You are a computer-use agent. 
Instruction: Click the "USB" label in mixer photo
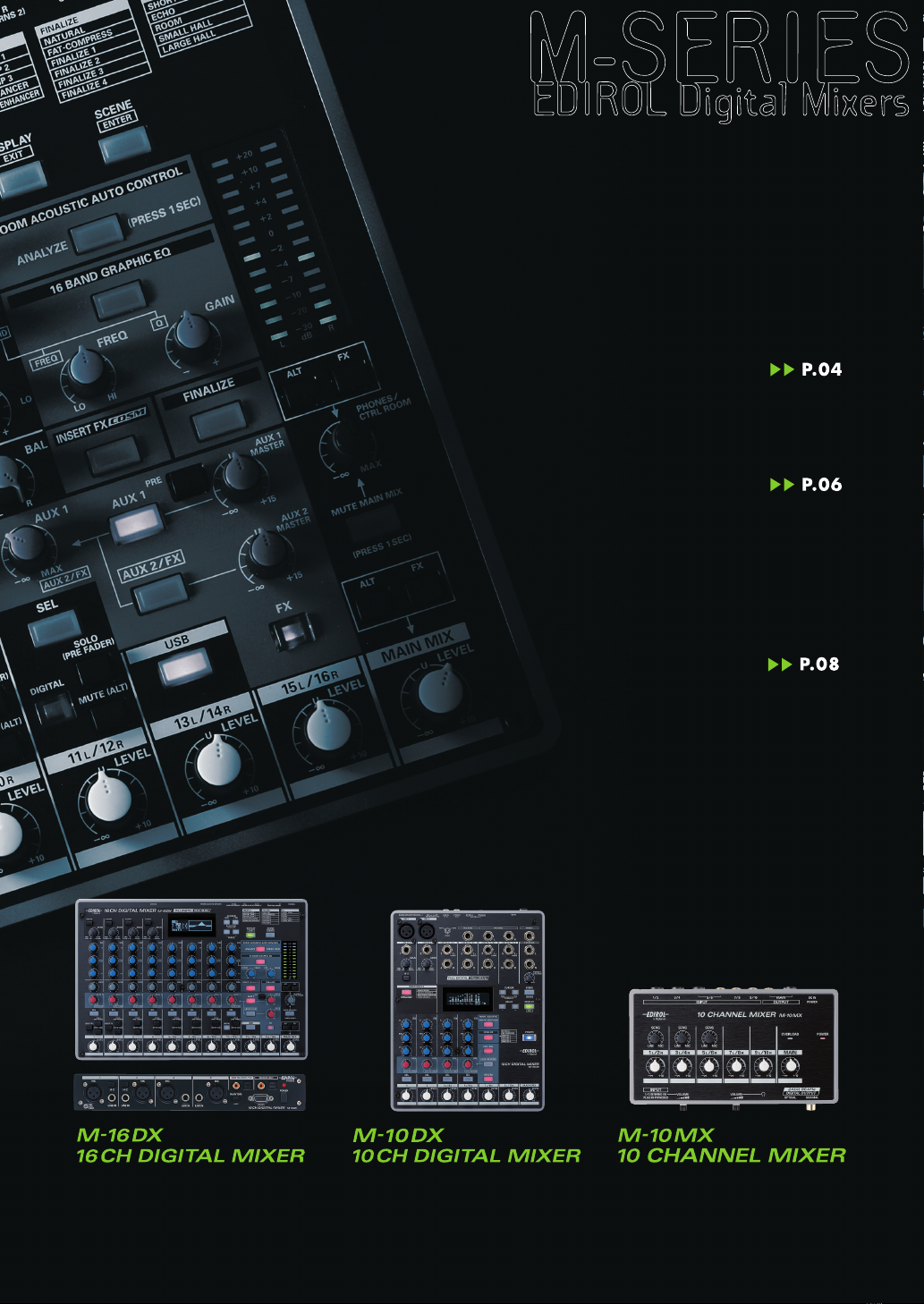[x=176, y=641]
